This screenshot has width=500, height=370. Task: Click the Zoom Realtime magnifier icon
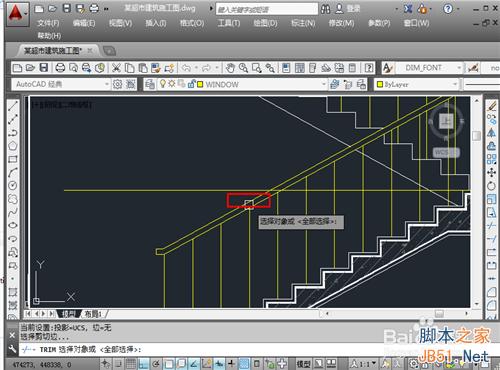coord(243,68)
